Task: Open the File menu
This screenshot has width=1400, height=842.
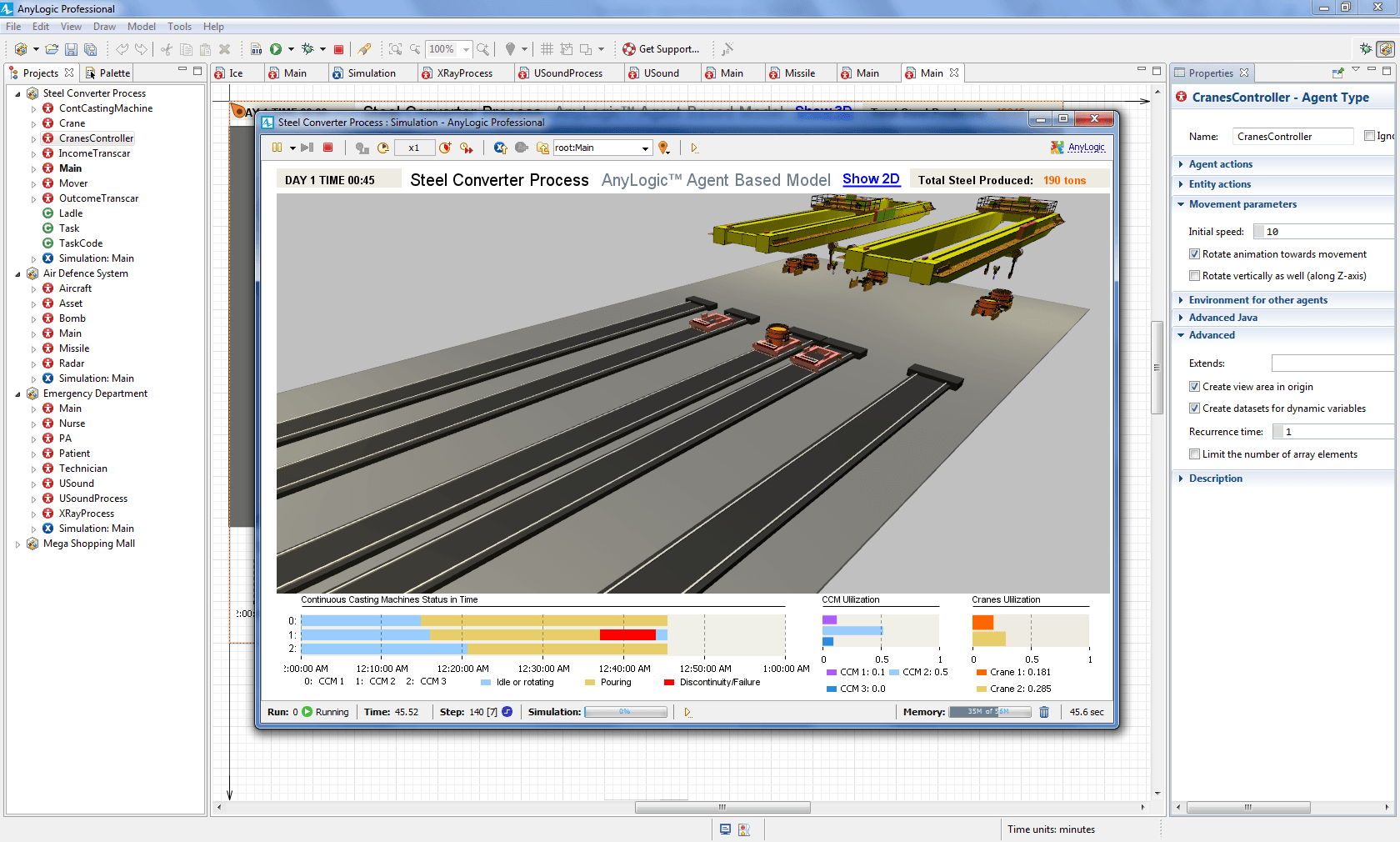Action: click(x=13, y=27)
